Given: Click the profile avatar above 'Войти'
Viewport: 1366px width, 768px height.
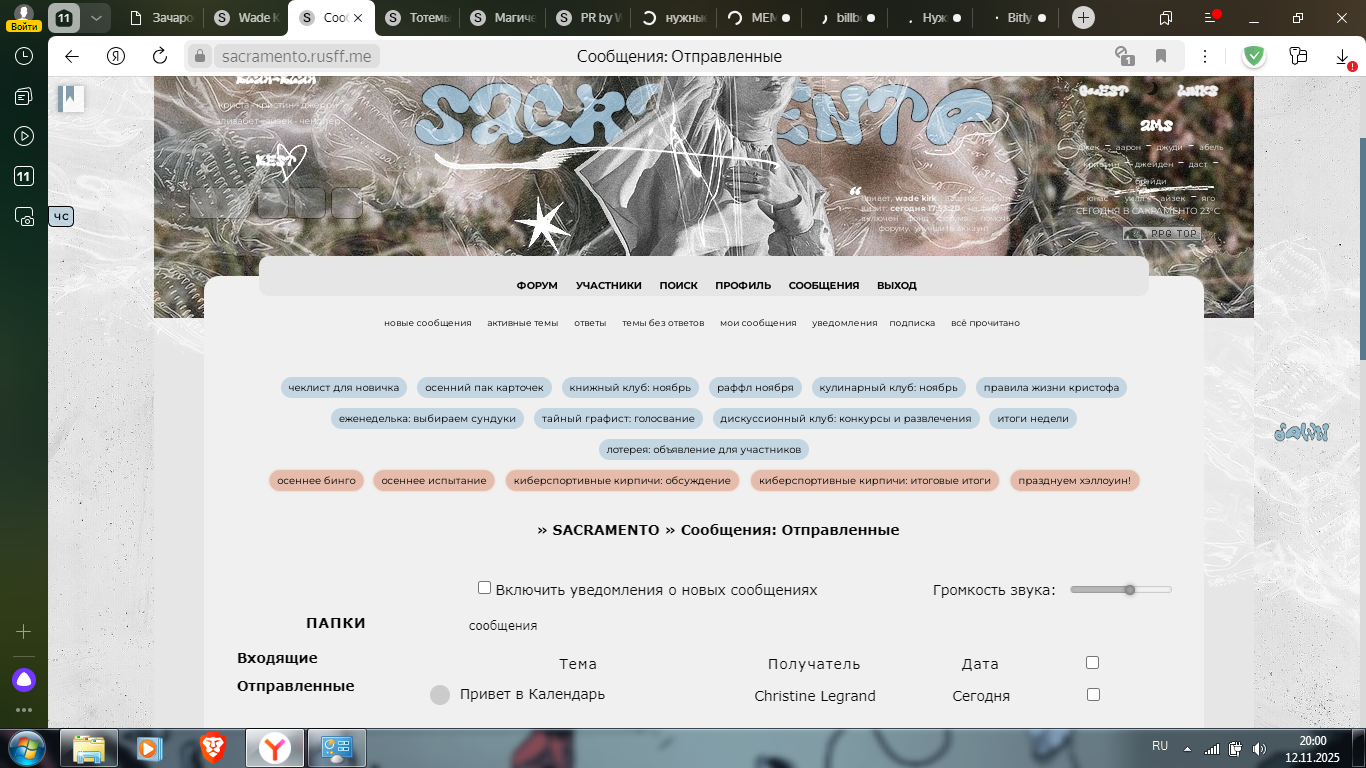Looking at the screenshot, I should click(24, 12).
